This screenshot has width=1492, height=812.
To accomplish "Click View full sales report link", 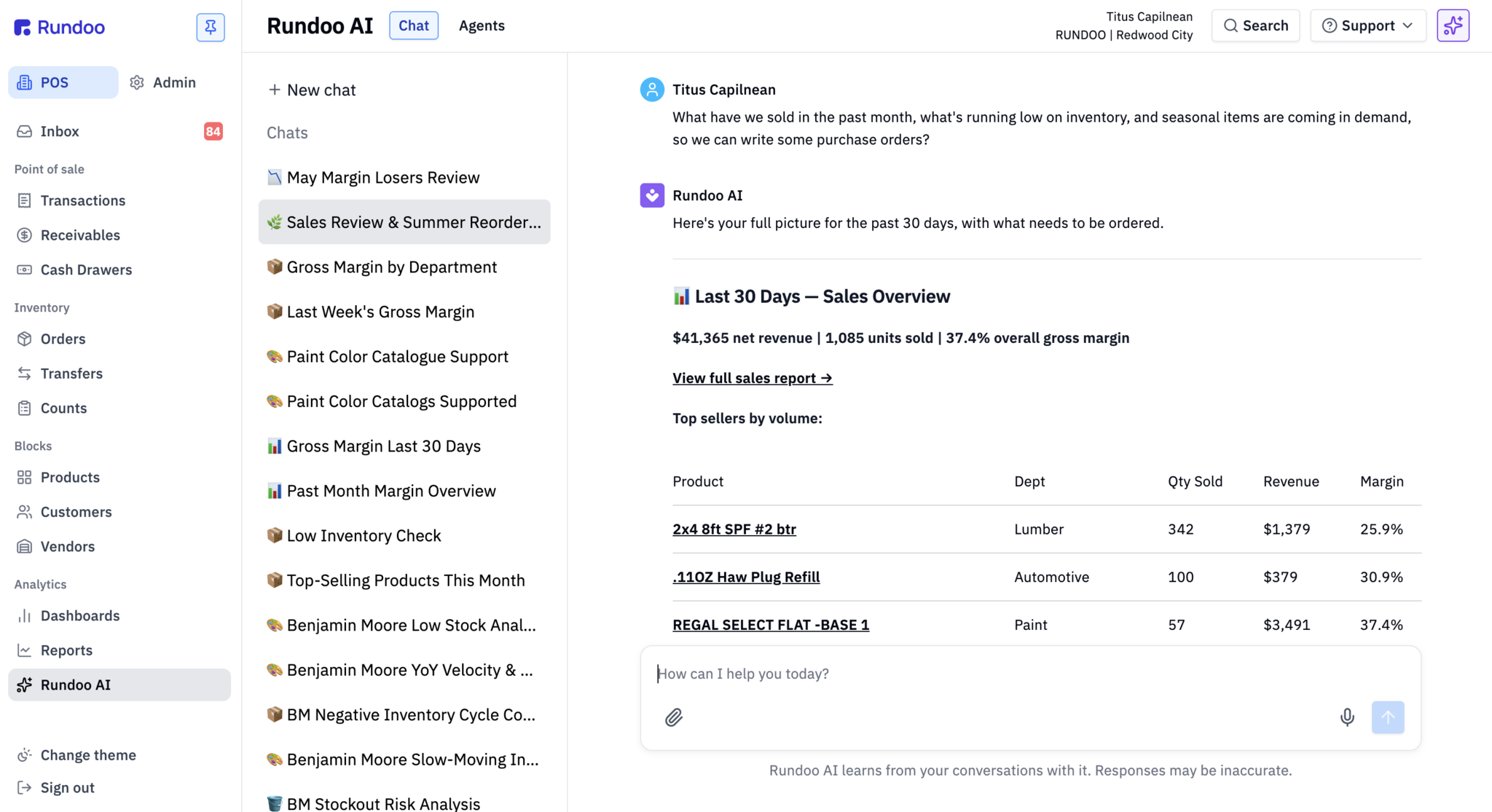I will tap(752, 378).
